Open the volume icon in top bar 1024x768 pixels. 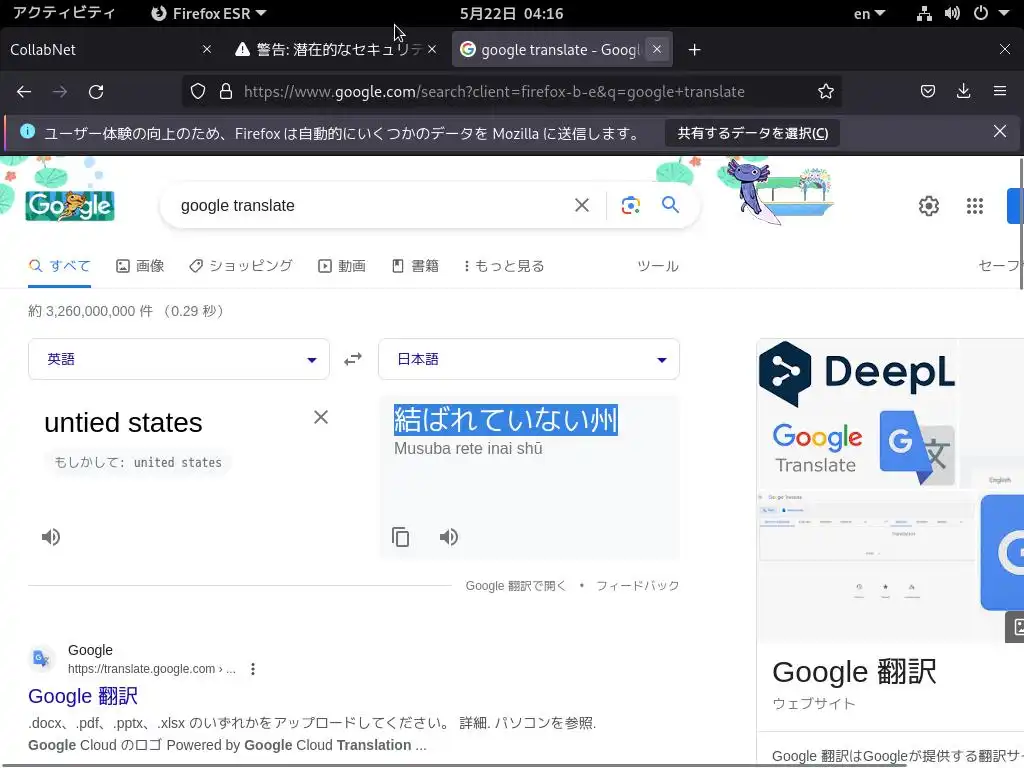pos(952,13)
